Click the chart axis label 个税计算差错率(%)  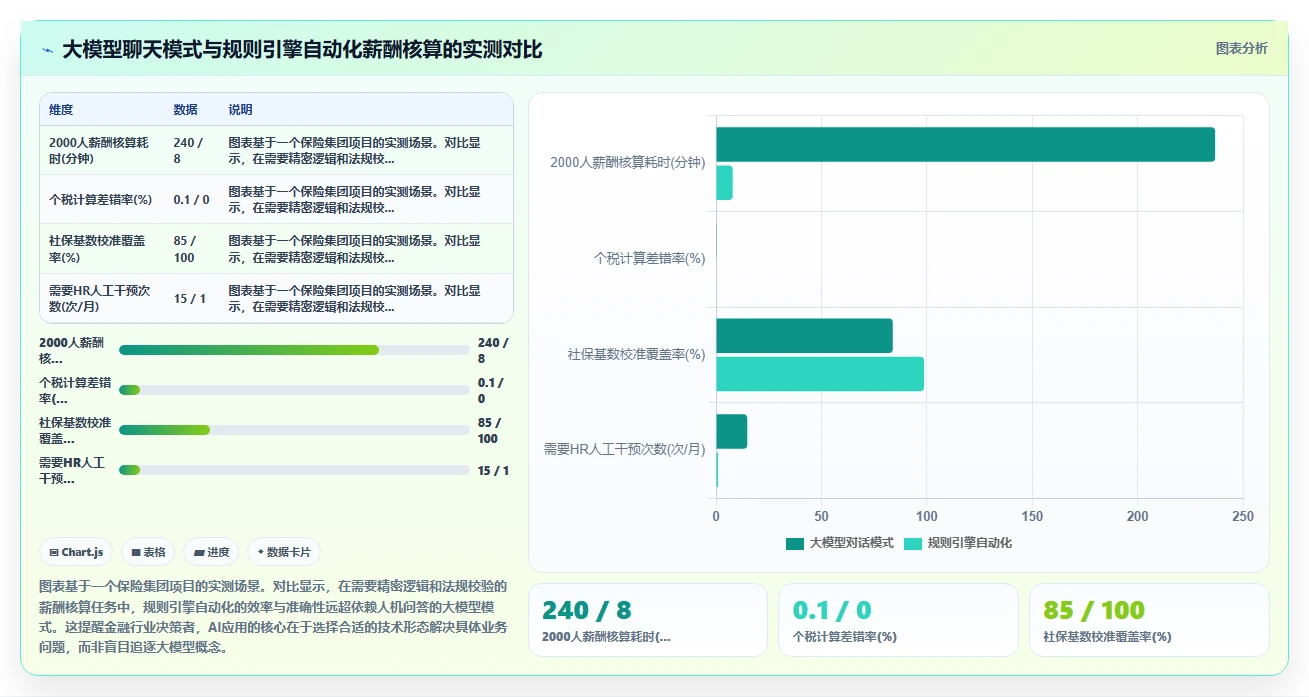point(649,258)
